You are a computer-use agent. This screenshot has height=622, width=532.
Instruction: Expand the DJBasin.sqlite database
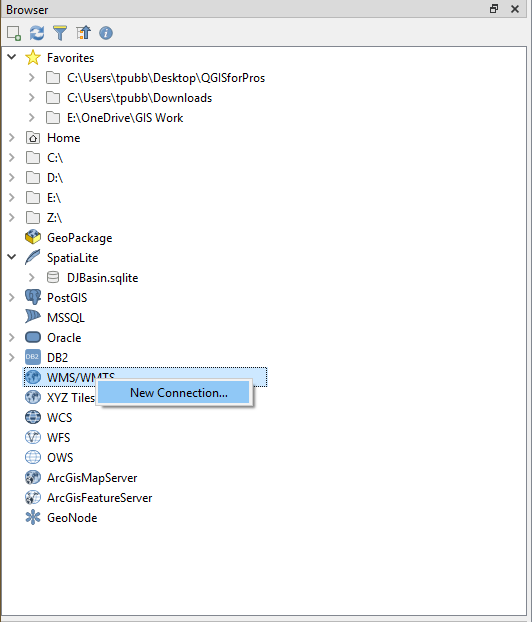(x=32, y=277)
